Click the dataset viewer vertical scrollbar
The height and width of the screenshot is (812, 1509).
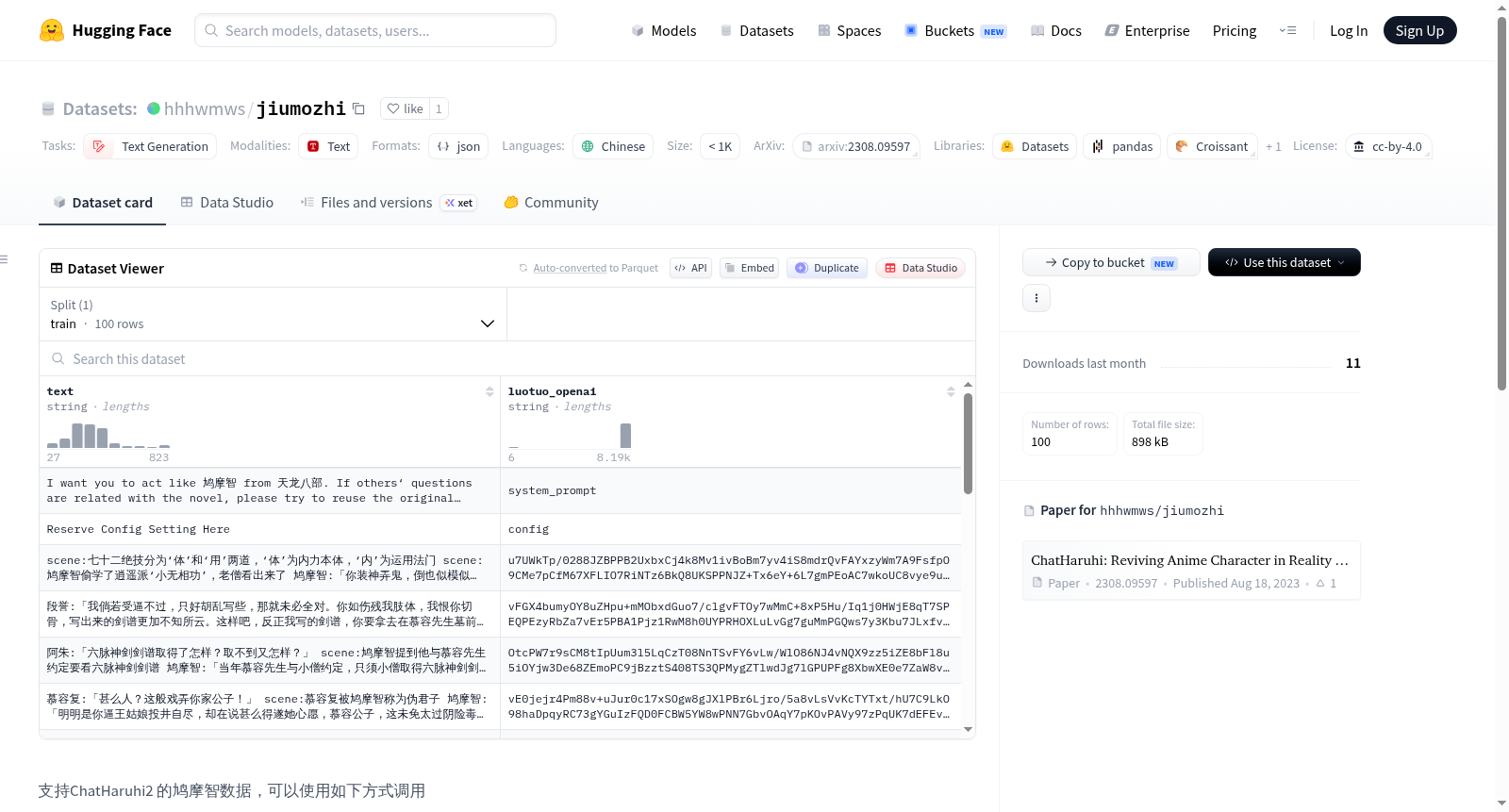[968, 443]
